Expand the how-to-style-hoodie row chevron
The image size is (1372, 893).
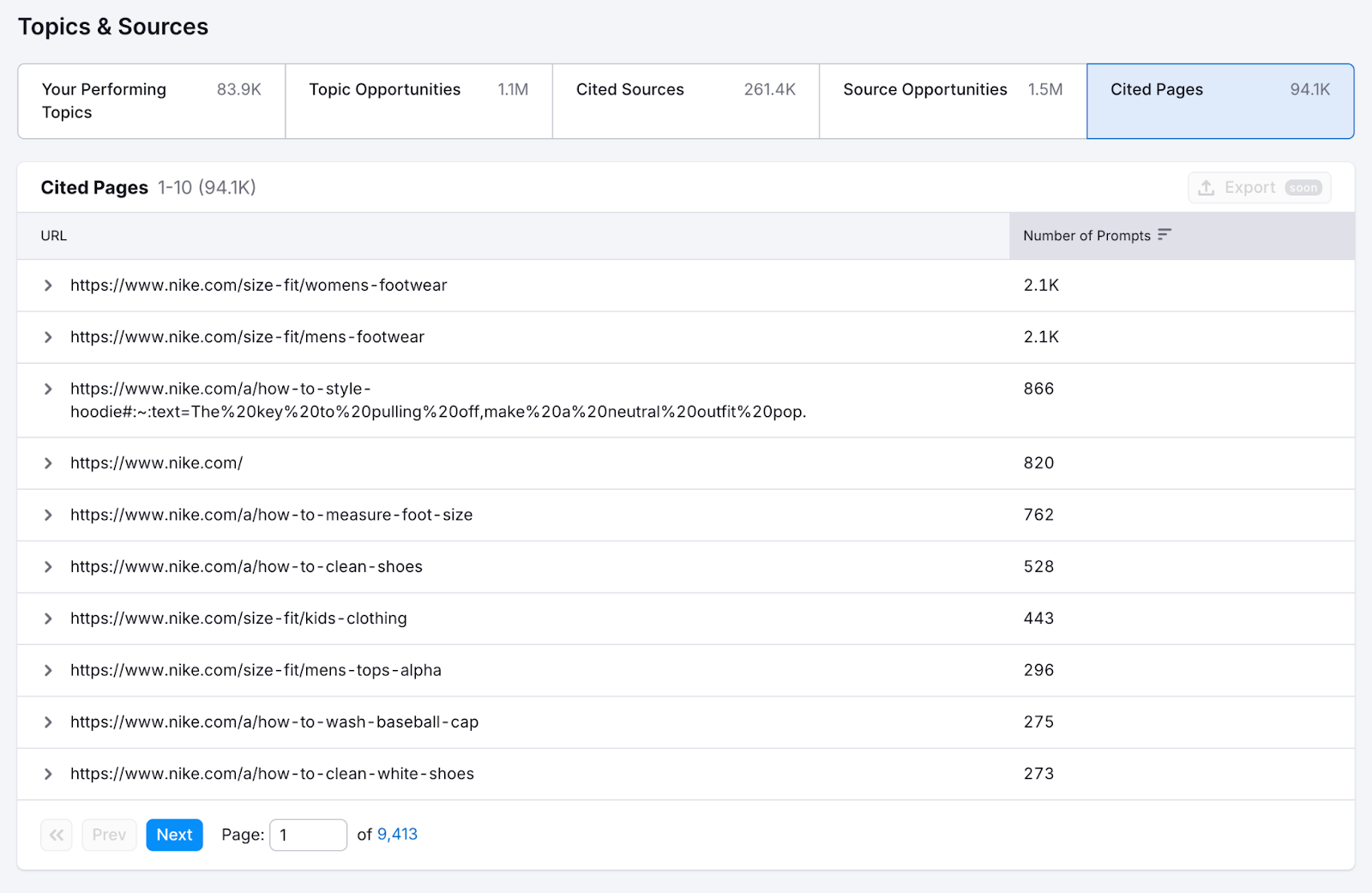tap(48, 389)
